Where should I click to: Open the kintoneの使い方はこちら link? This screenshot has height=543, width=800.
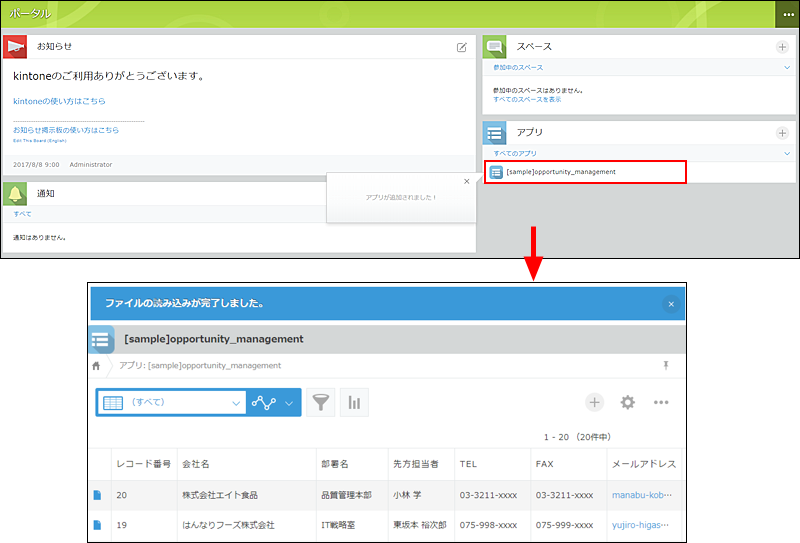coord(59,101)
